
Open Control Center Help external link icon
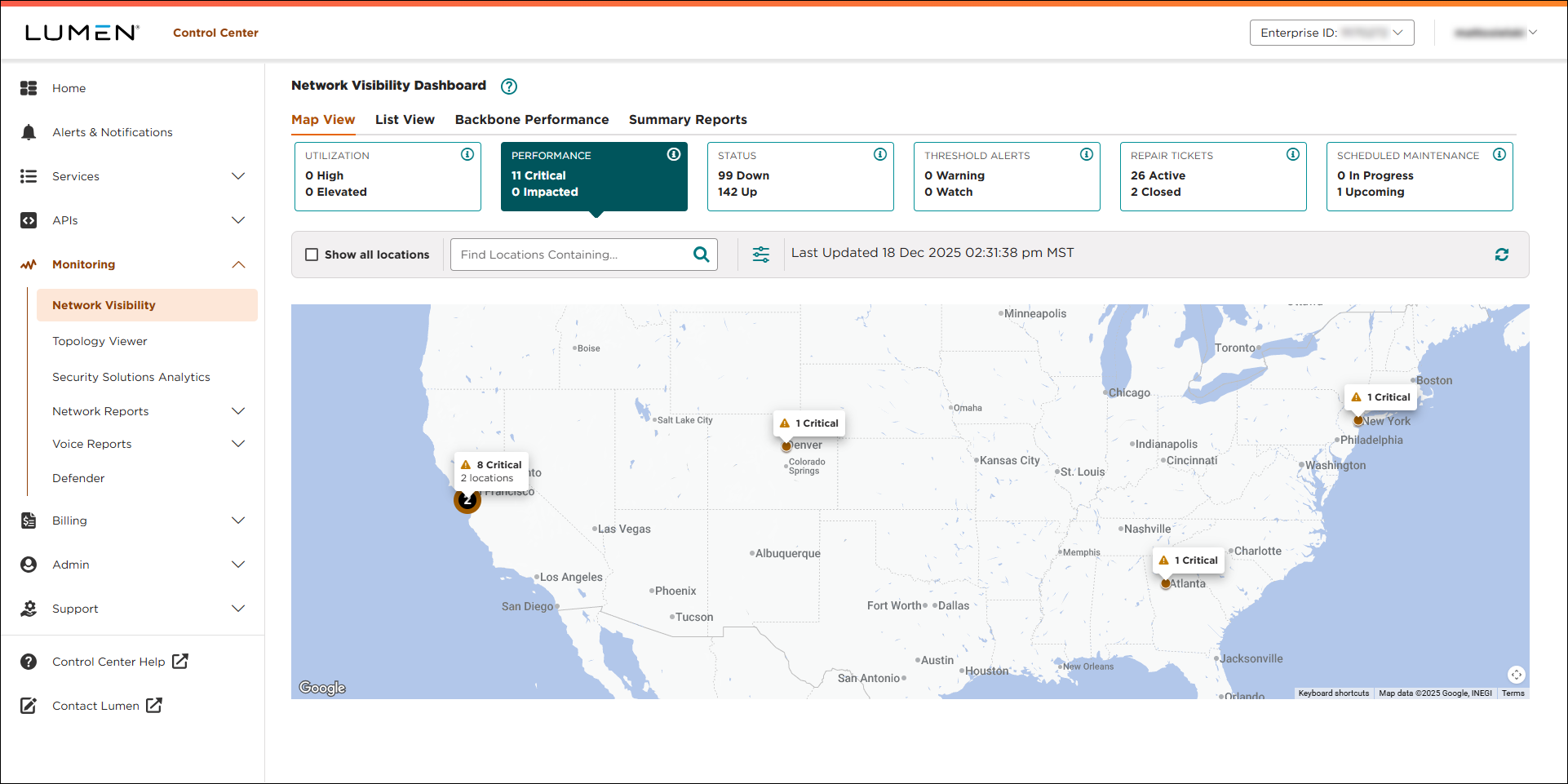pos(180,661)
